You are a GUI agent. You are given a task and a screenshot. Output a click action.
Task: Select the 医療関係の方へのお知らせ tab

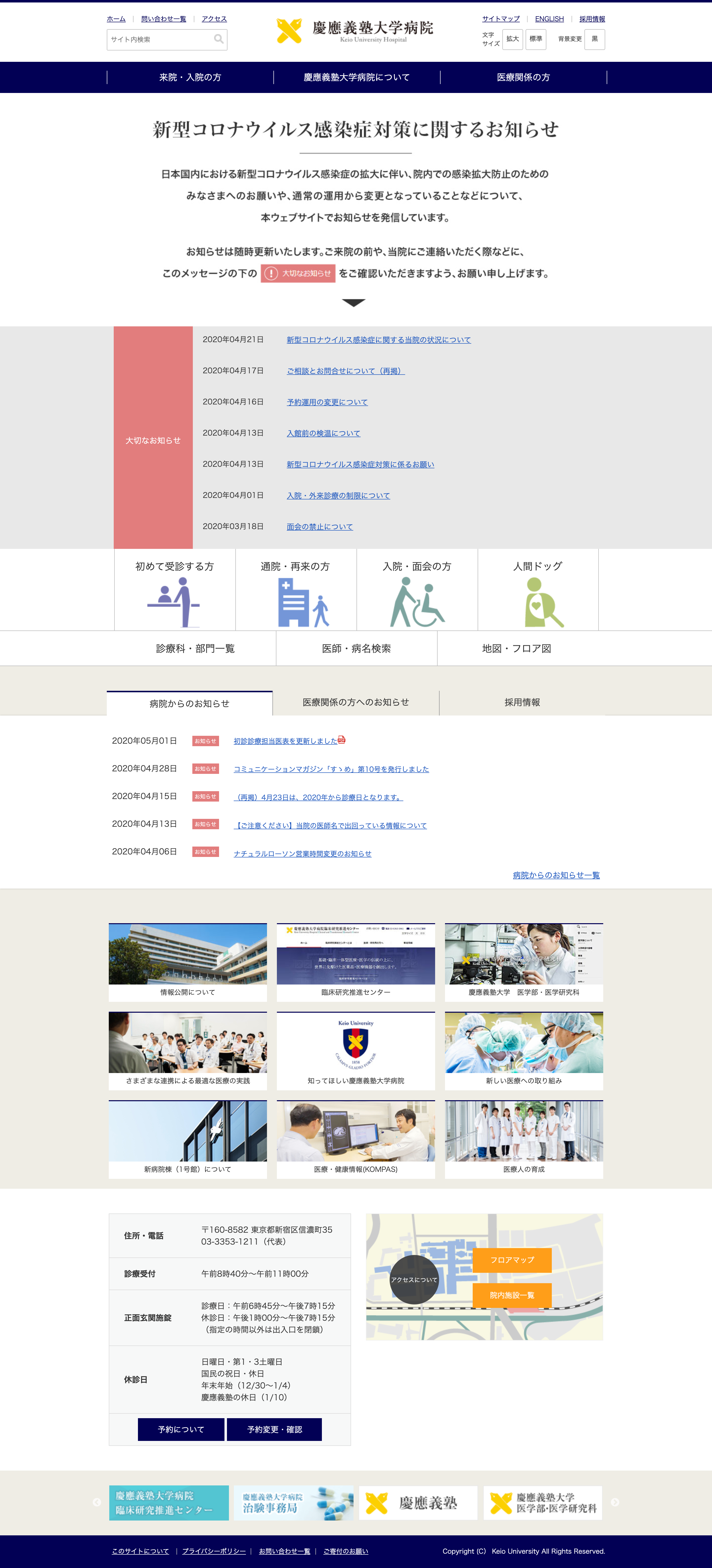(x=356, y=702)
